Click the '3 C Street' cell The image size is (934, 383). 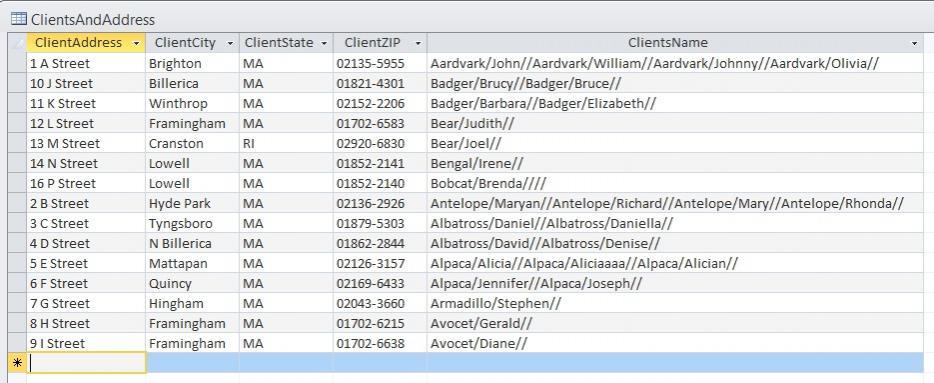point(86,223)
